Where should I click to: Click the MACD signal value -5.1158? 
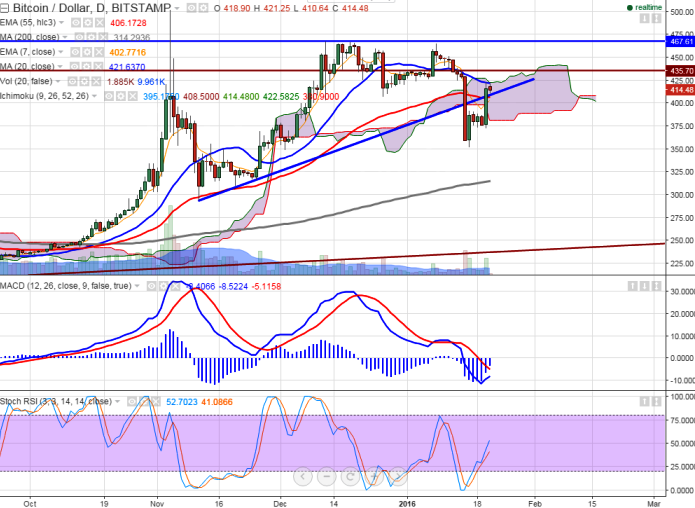point(266,286)
